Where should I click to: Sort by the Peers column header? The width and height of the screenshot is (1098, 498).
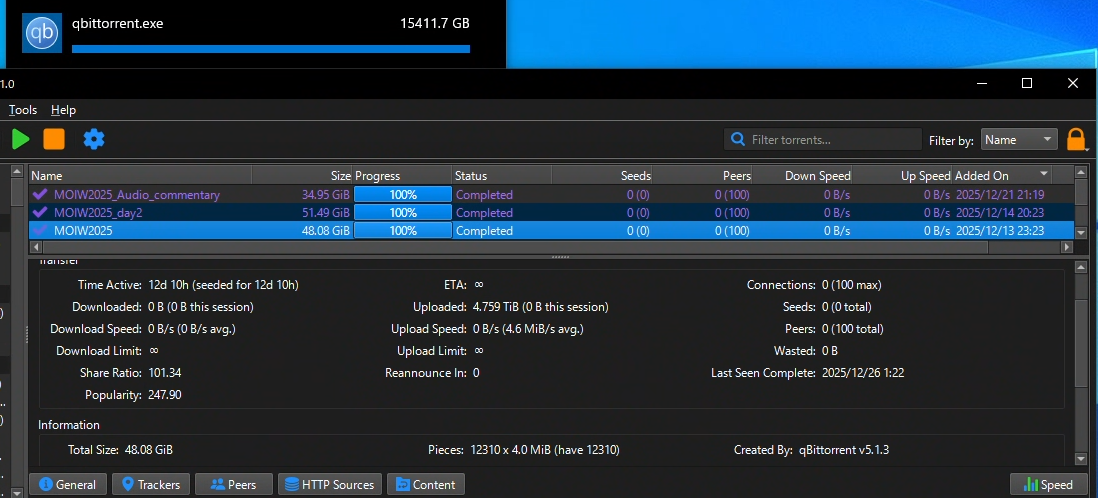[x=702, y=176]
